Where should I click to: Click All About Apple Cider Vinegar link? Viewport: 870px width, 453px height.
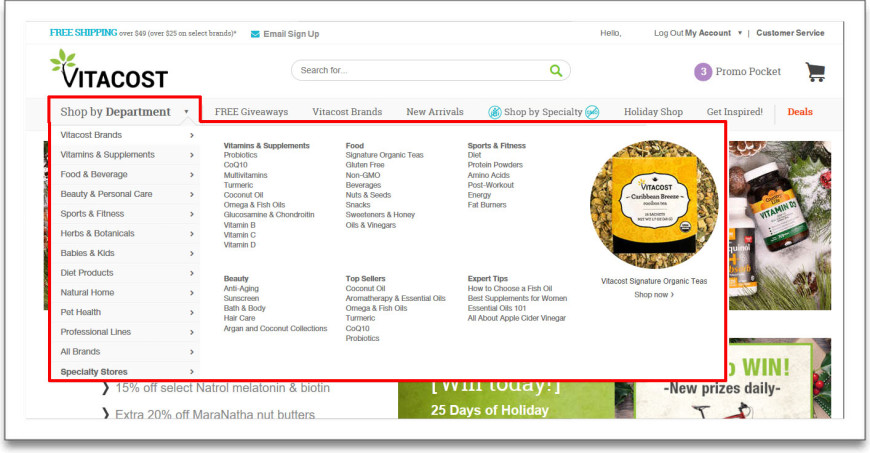click(x=517, y=318)
